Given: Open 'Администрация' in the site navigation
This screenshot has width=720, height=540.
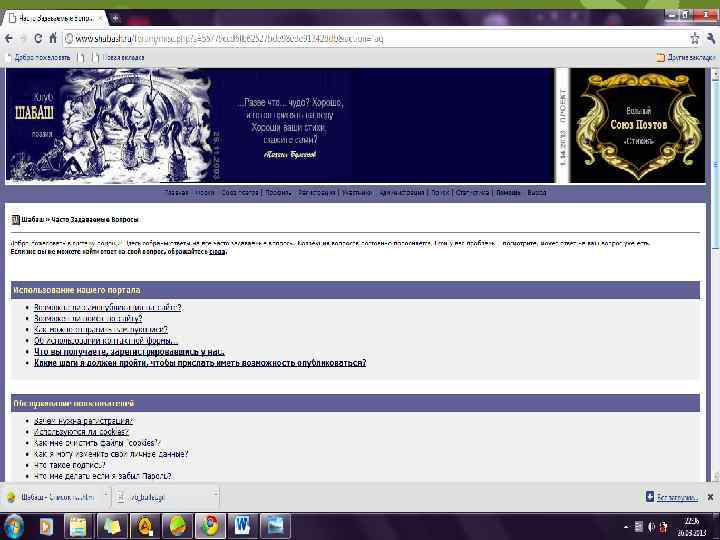Looking at the screenshot, I should [x=402, y=192].
